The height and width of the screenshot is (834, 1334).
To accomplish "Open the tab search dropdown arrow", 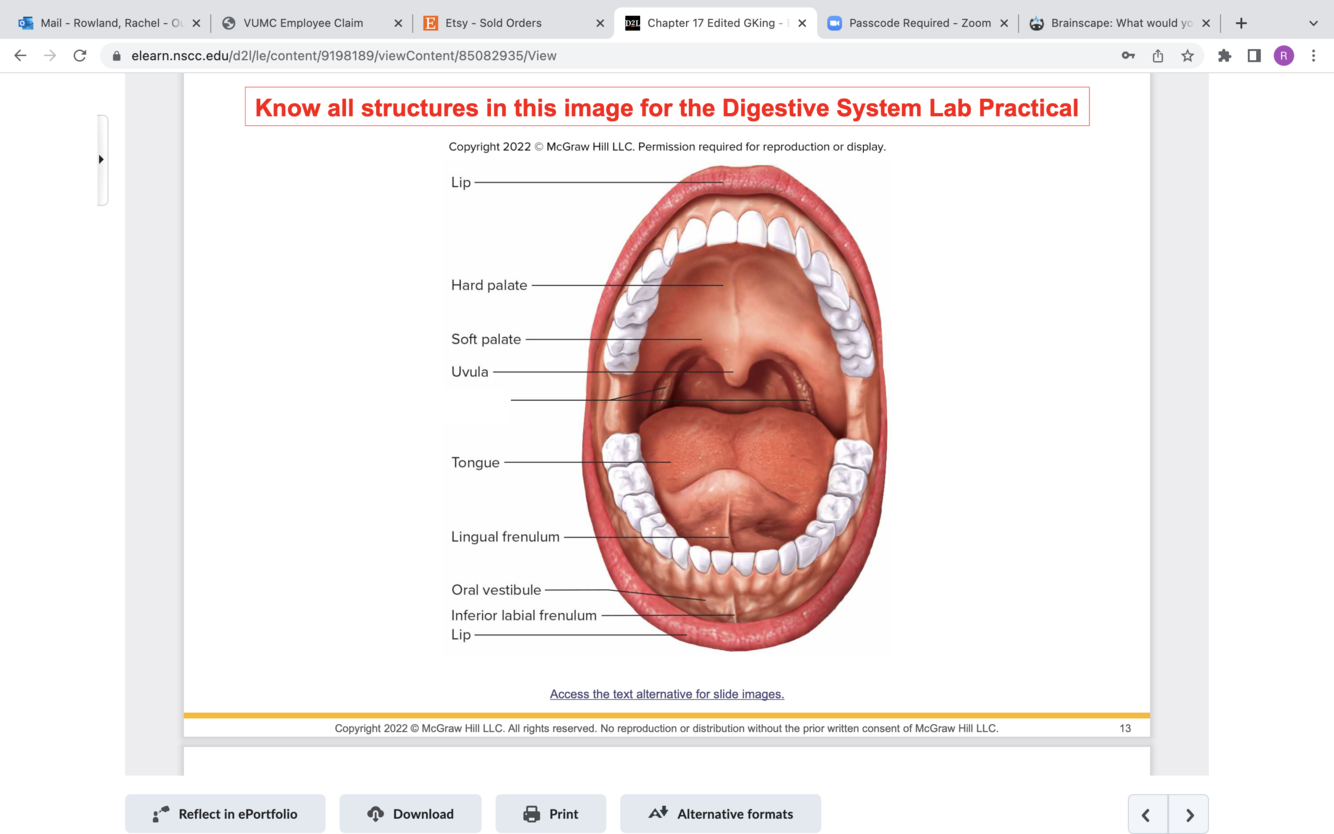I will click(x=1313, y=23).
